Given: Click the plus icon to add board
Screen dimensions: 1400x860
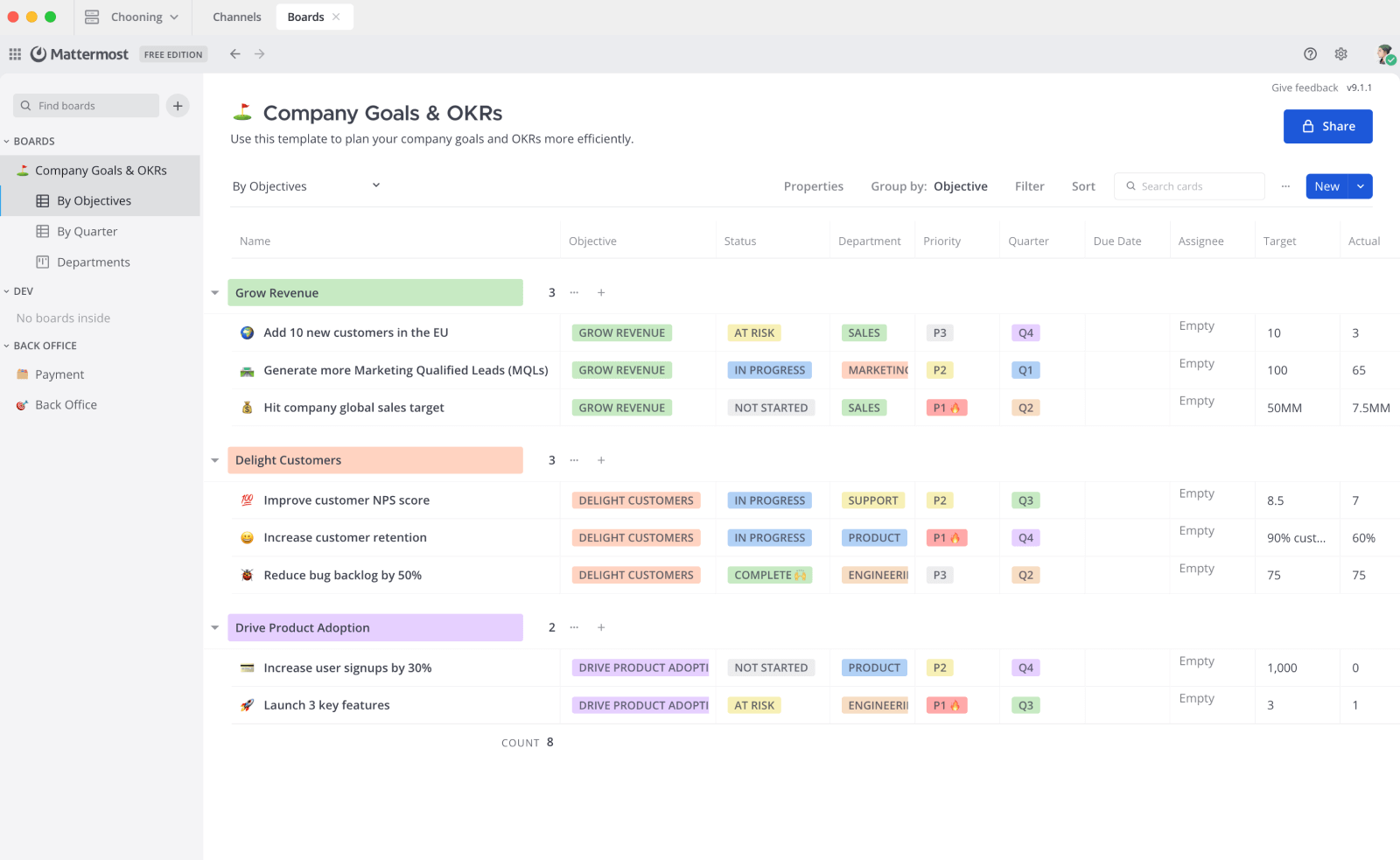Looking at the screenshot, I should 178,106.
